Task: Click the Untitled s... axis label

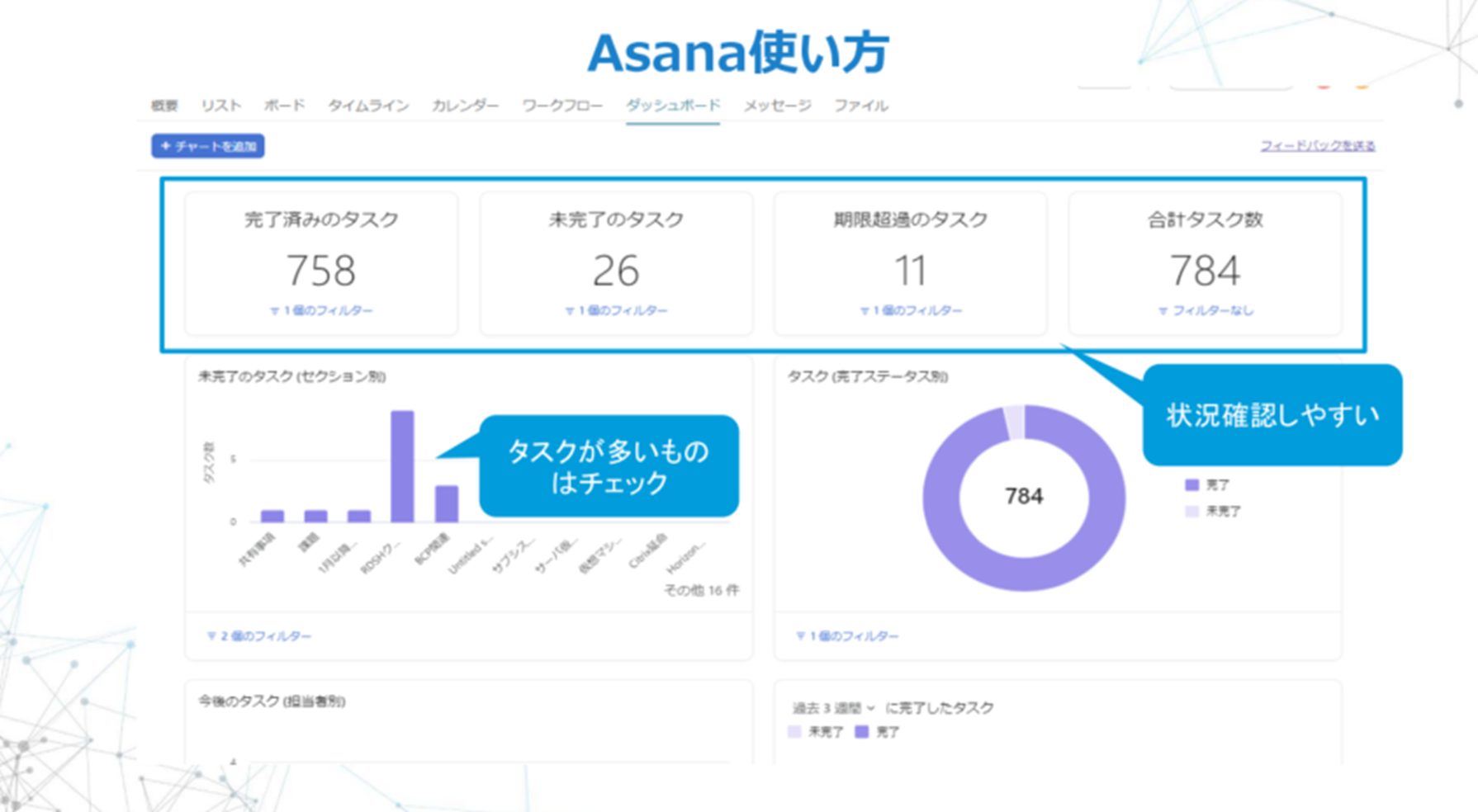Action: 471,554
